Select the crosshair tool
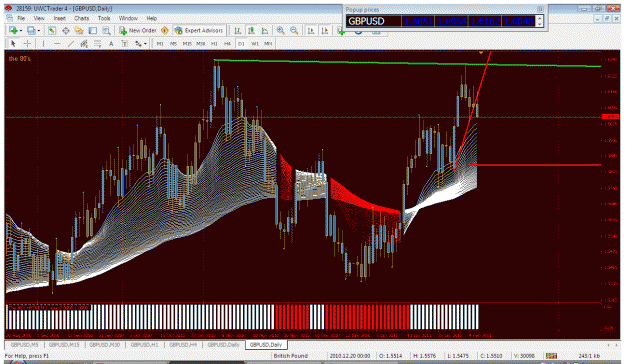 27,43
